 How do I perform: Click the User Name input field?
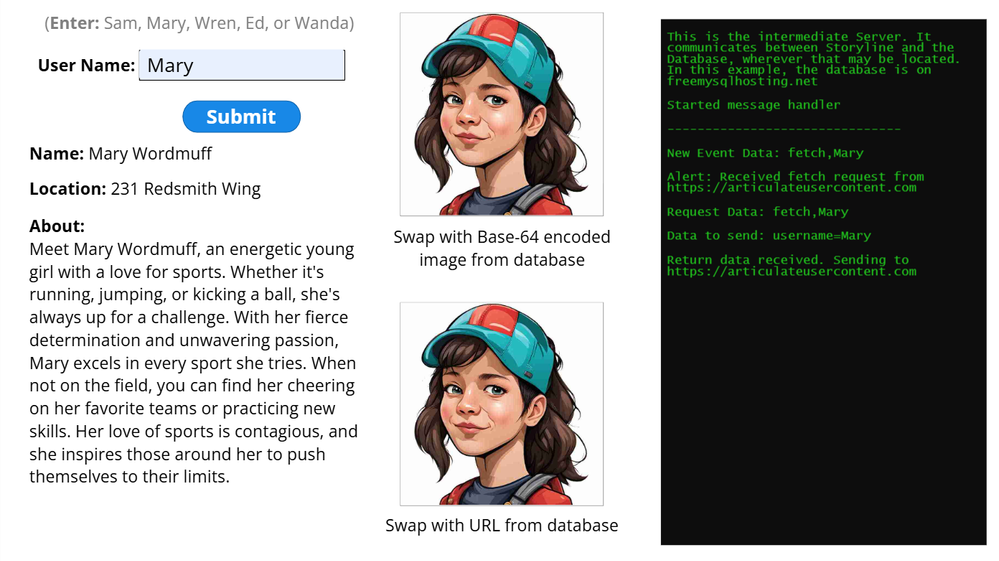241,66
